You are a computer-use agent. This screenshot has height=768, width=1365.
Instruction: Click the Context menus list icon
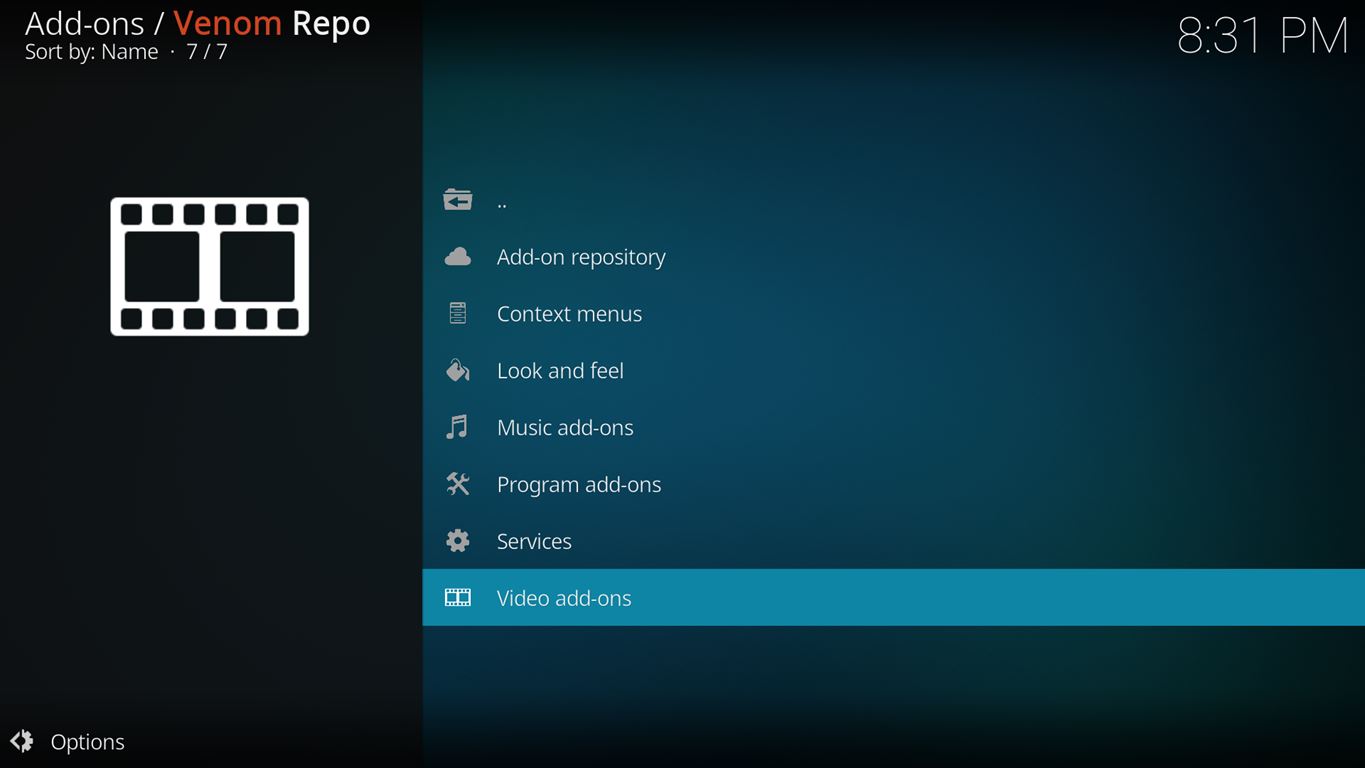pyautogui.click(x=458, y=314)
